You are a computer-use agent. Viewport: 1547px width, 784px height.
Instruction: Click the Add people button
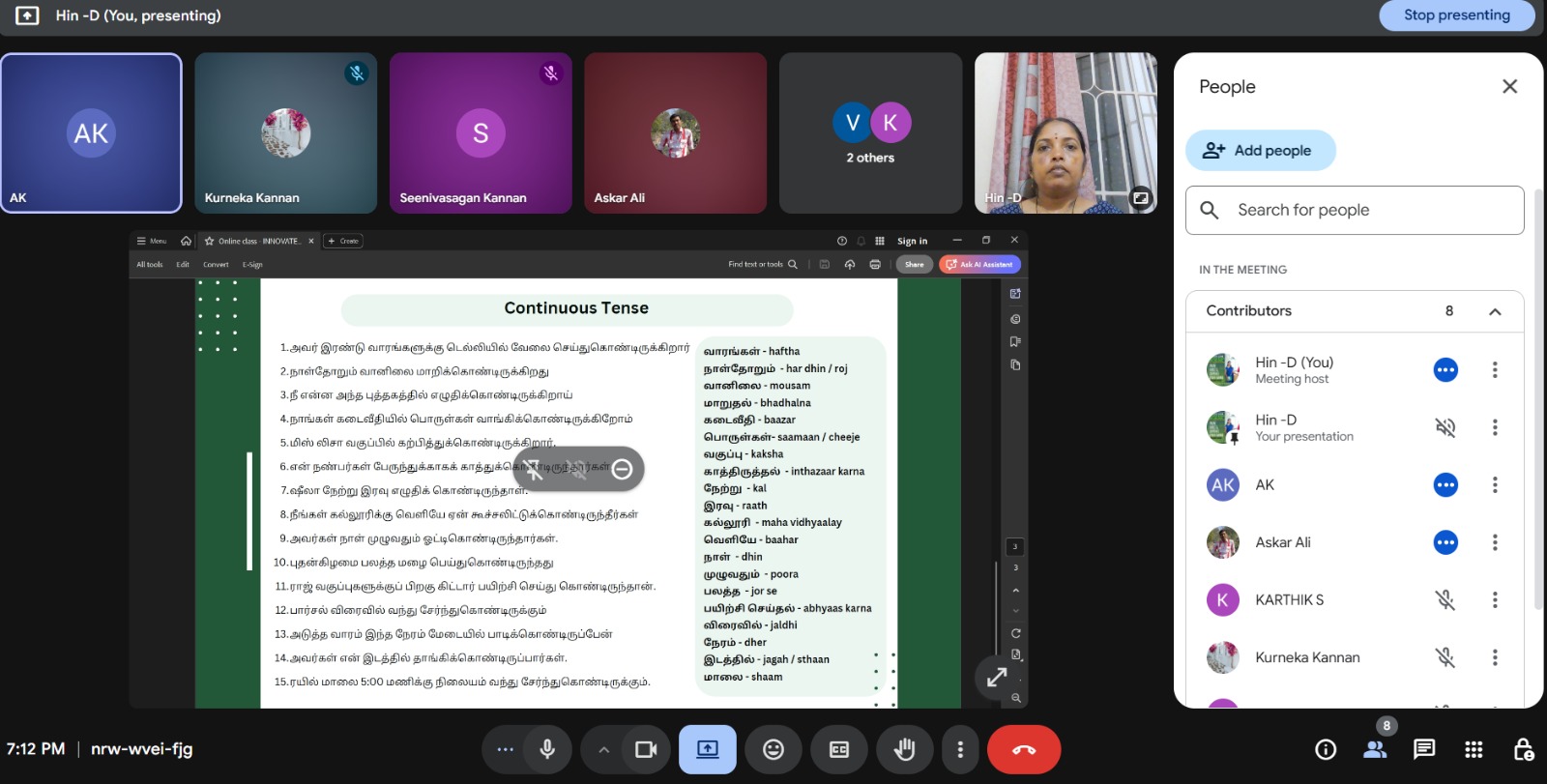point(1260,151)
